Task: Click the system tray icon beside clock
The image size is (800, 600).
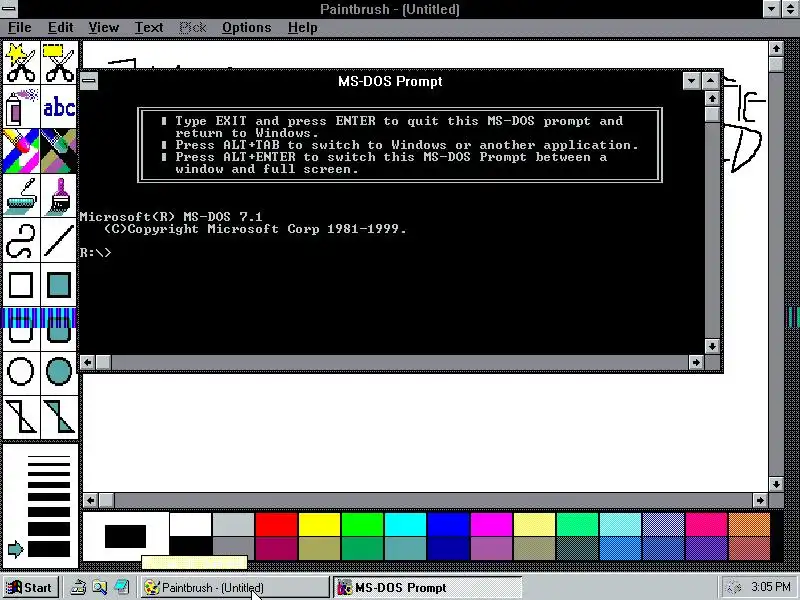Action: click(x=733, y=588)
